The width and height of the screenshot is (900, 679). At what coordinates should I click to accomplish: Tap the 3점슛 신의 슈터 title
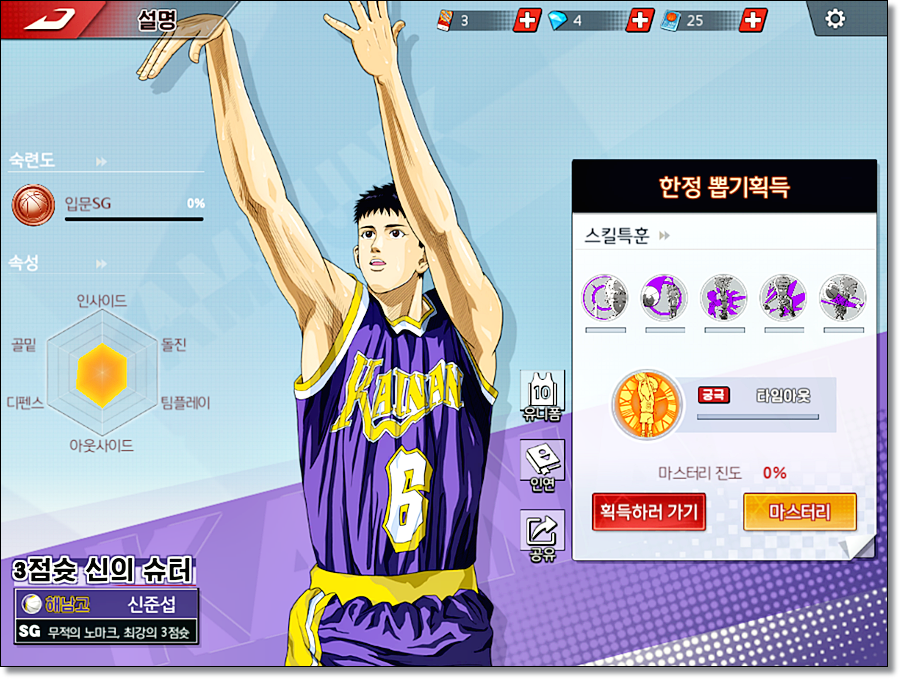click(x=103, y=570)
